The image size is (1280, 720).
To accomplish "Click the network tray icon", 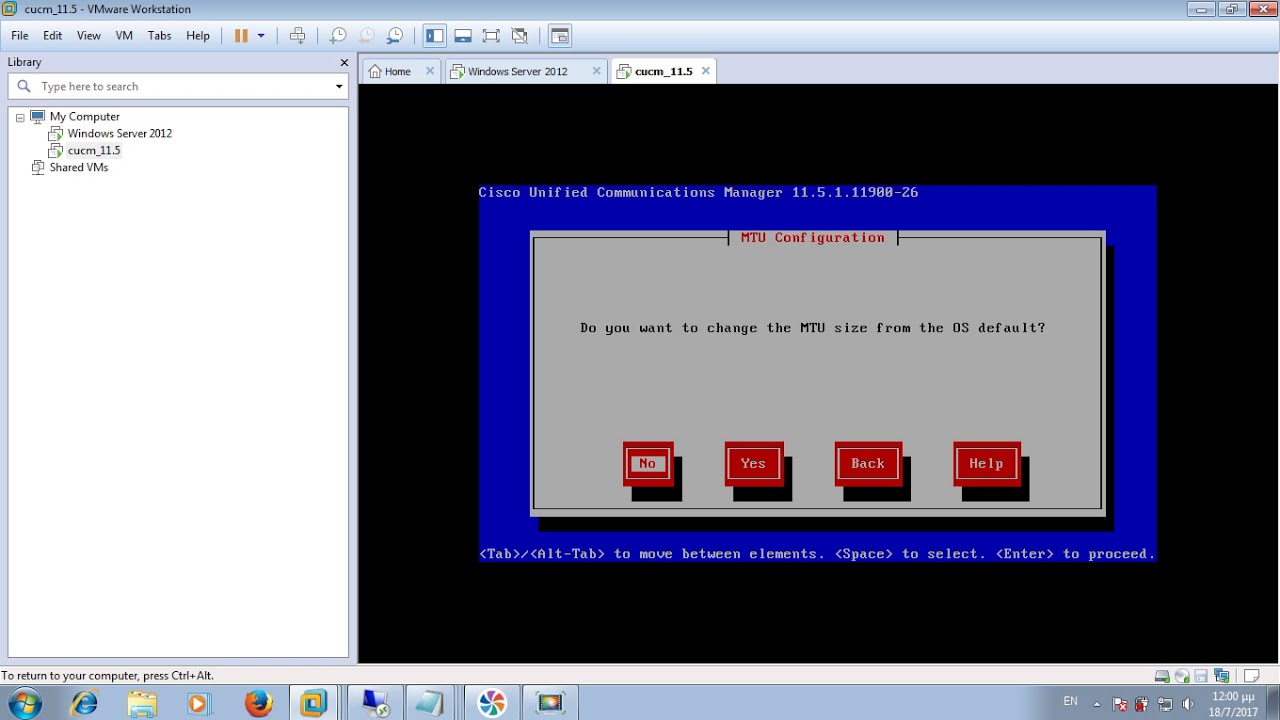I will [x=1165, y=703].
